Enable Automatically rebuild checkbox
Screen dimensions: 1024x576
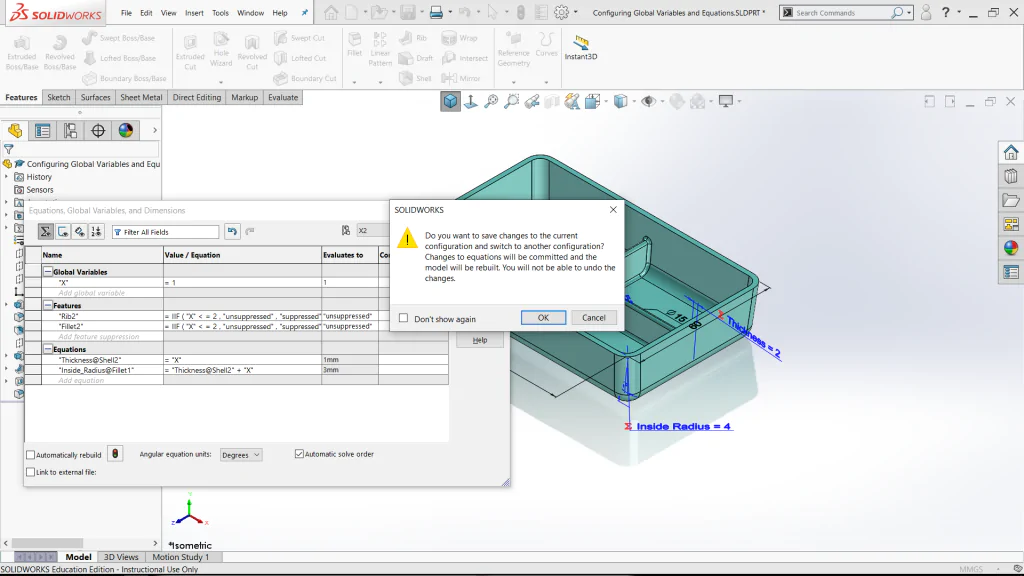point(31,455)
